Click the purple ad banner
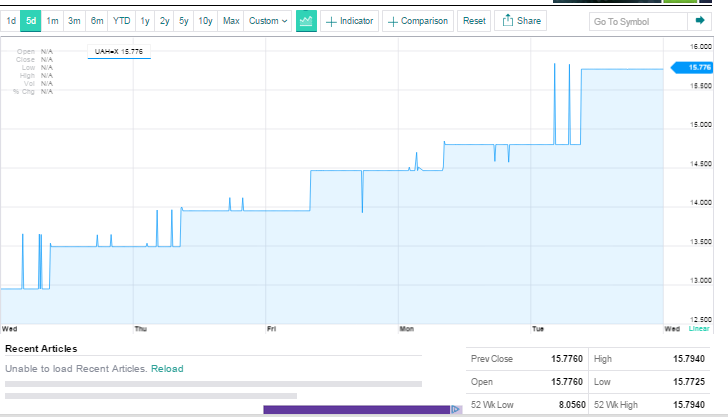Viewport: 728px width, 417px height. (x=357, y=410)
